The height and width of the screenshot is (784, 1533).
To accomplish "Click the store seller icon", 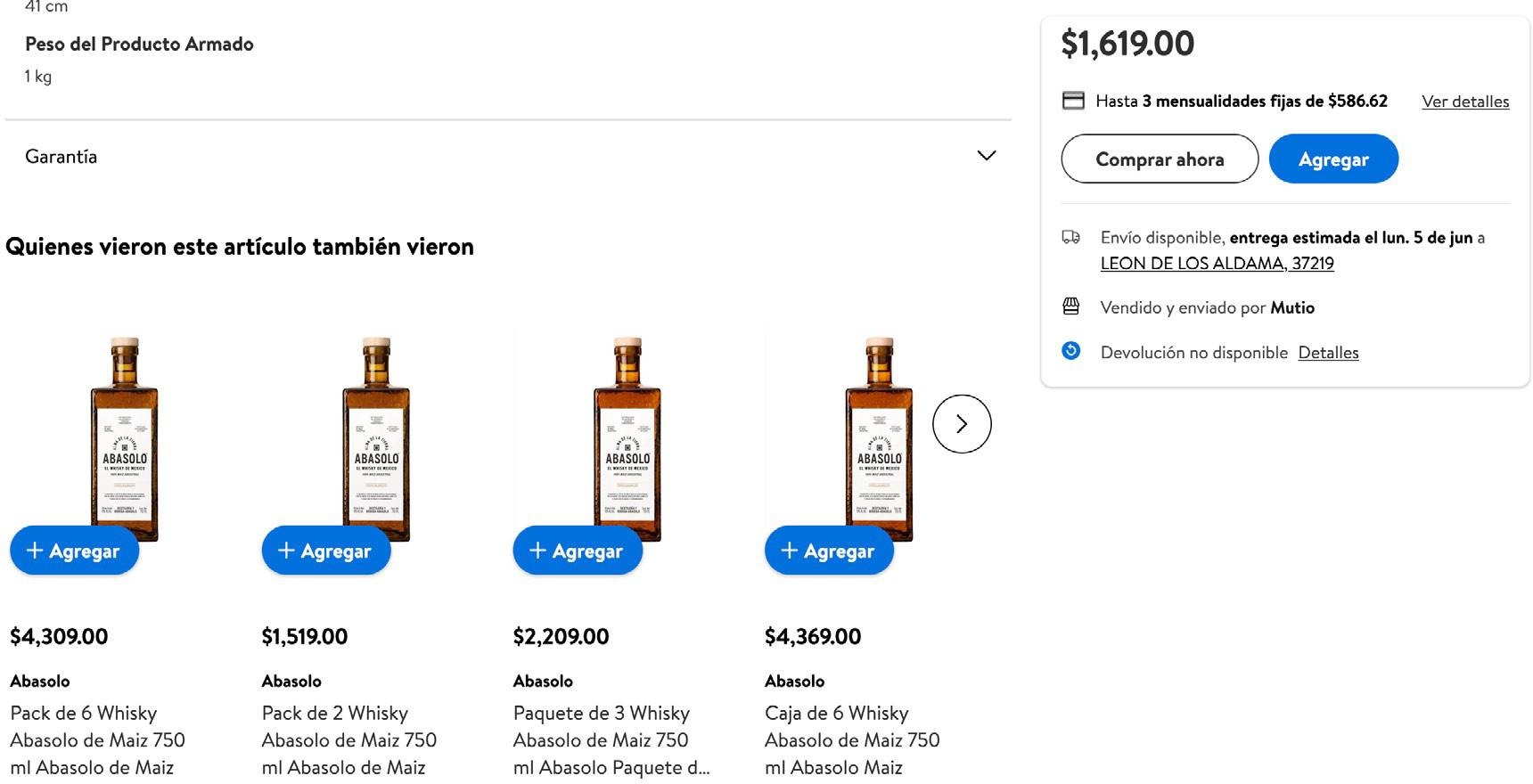I will (x=1071, y=306).
